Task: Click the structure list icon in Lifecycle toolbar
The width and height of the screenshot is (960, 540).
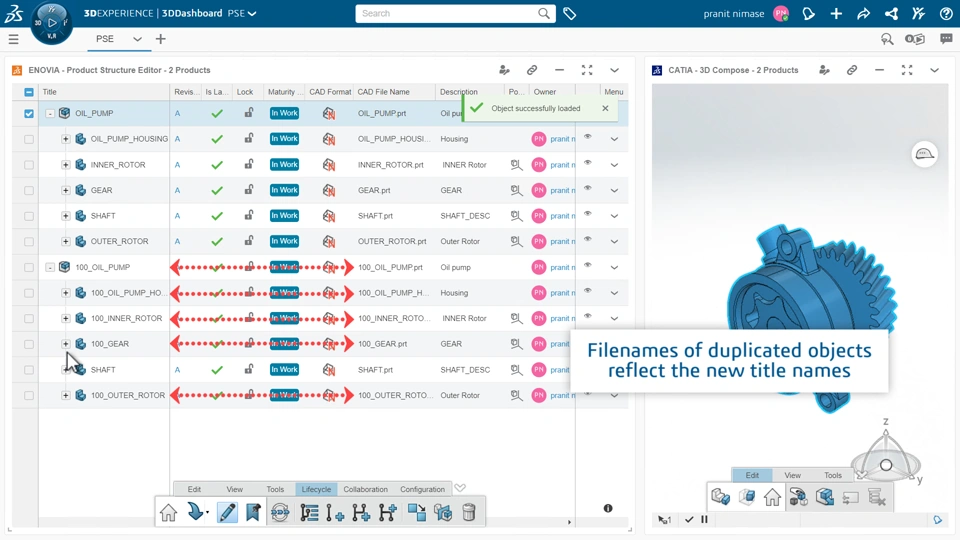Action: pos(309,512)
